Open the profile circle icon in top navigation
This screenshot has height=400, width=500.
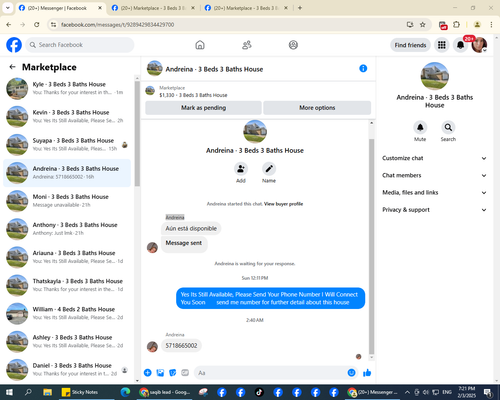293,45
